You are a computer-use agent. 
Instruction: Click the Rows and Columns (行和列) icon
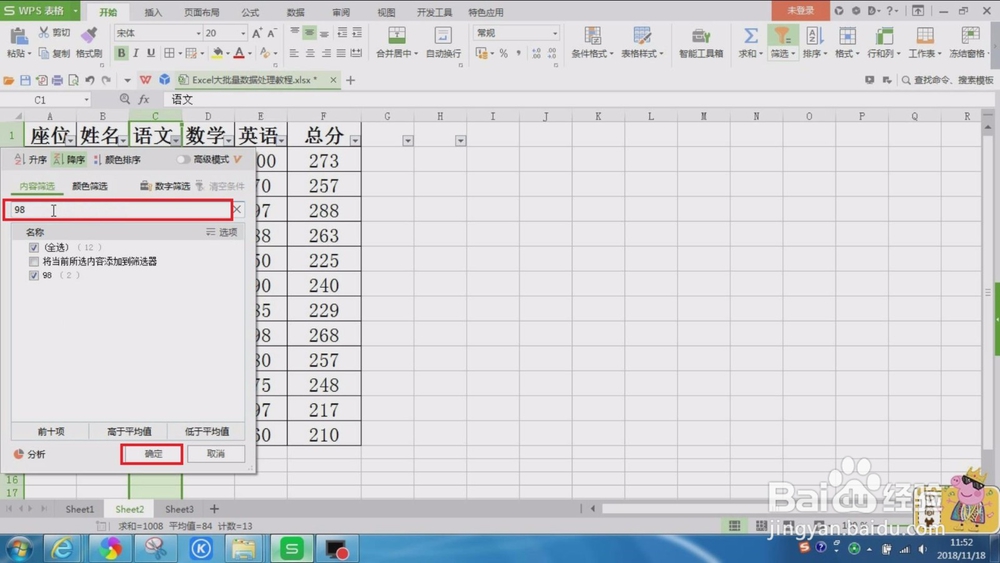[883, 36]
